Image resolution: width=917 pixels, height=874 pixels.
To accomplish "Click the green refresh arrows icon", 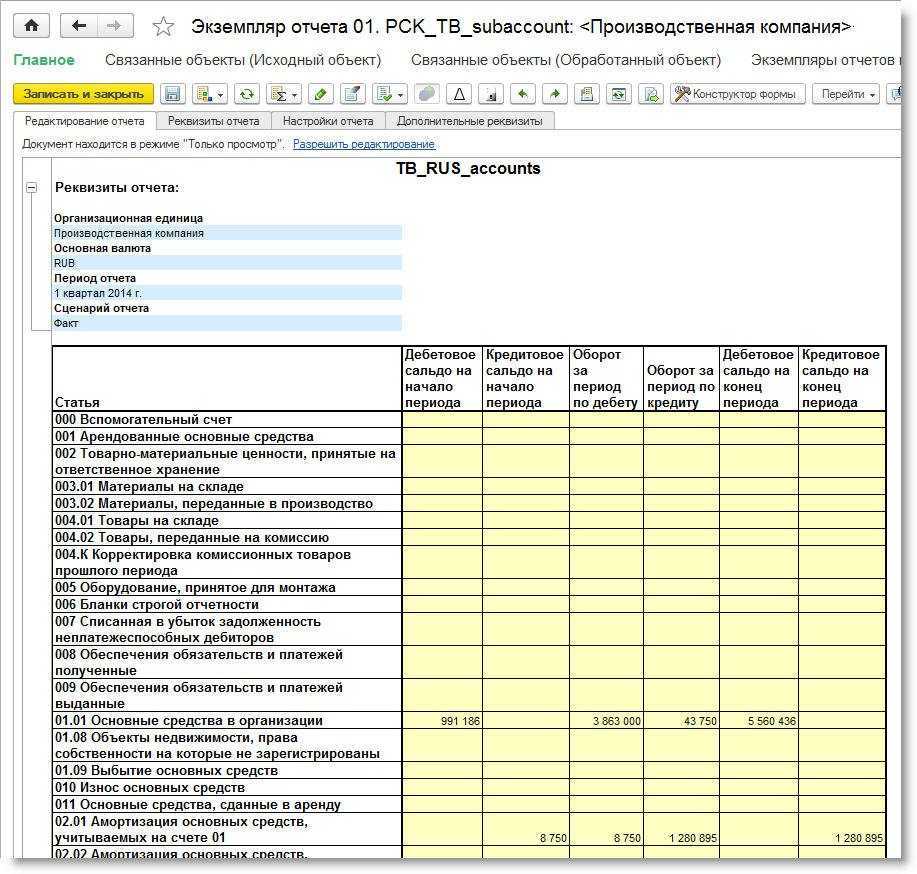I will (246, 94).
